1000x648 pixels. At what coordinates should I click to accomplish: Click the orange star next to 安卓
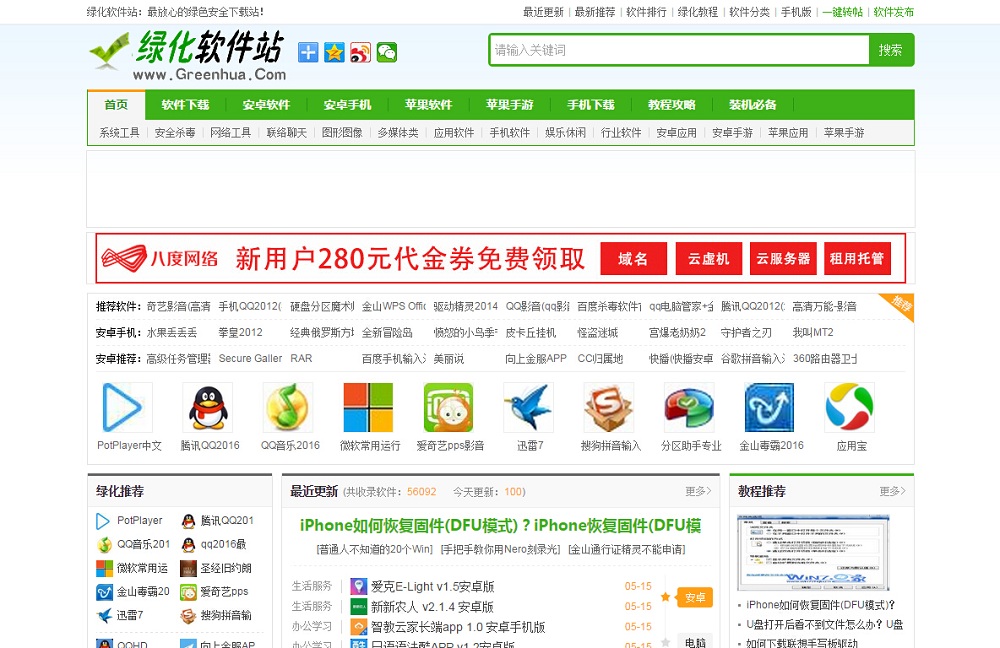(x=665, y=597)
